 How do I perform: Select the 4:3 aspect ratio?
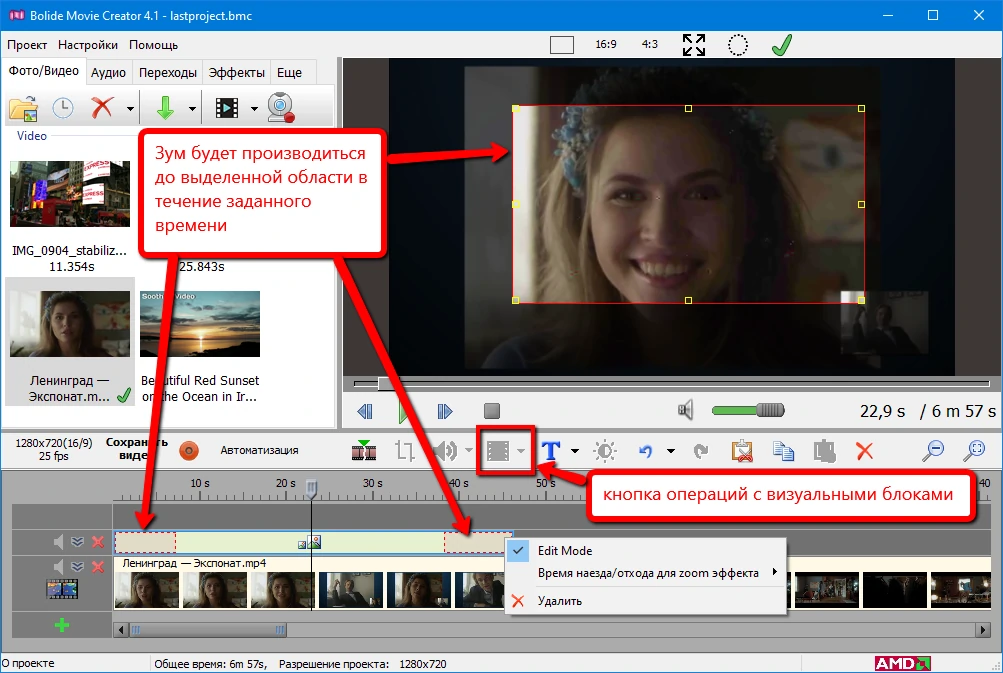(x=650, y=44)
